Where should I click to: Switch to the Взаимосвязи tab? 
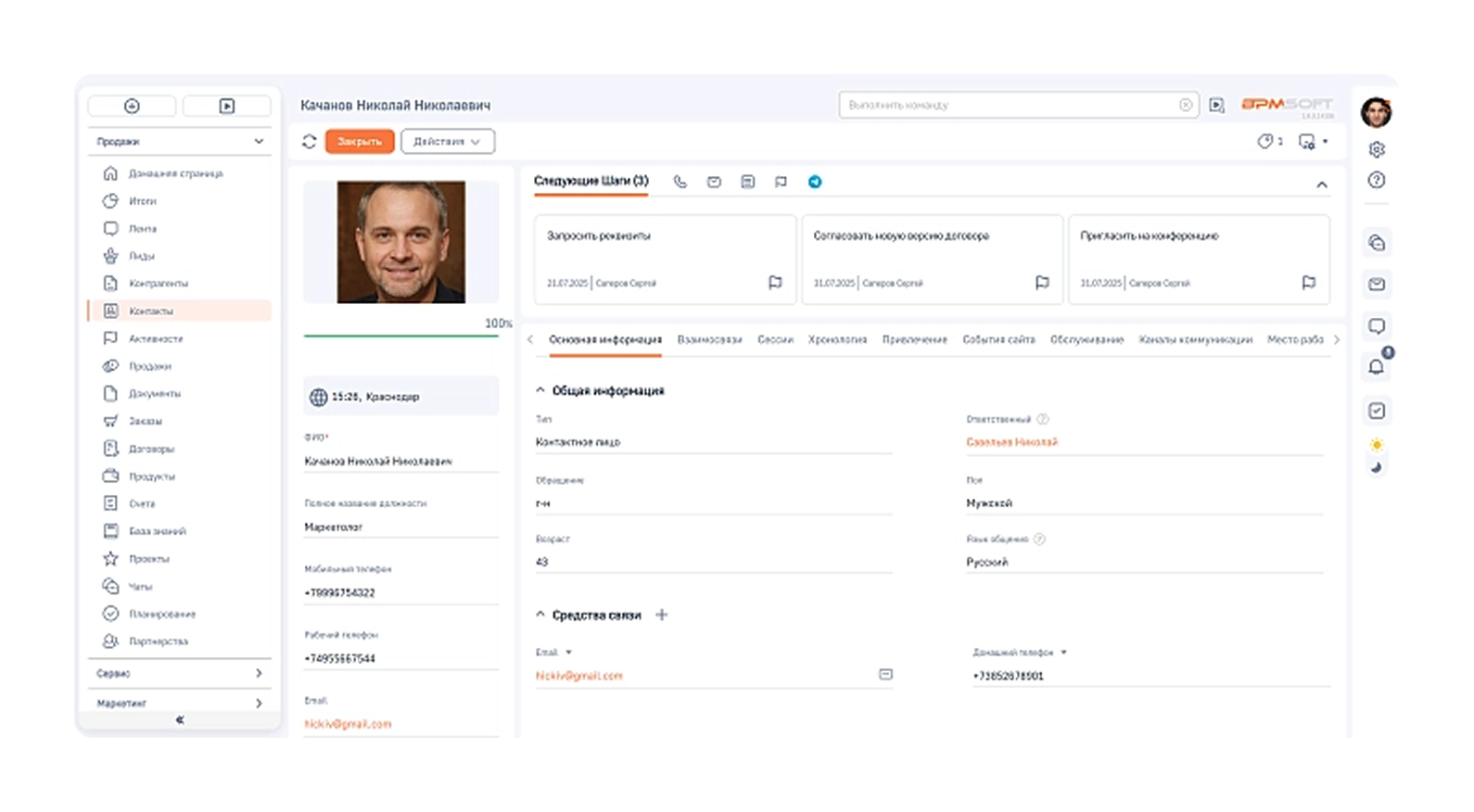[709, 340]
